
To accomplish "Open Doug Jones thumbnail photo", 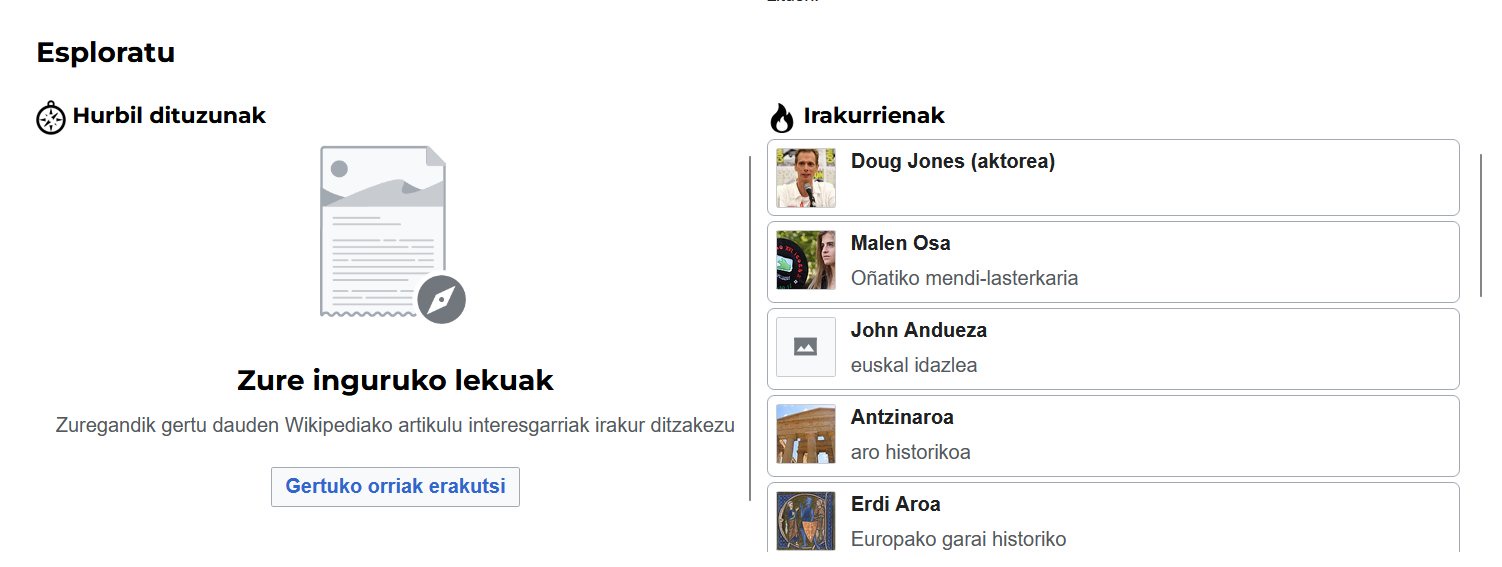I will tap(805, 178).
